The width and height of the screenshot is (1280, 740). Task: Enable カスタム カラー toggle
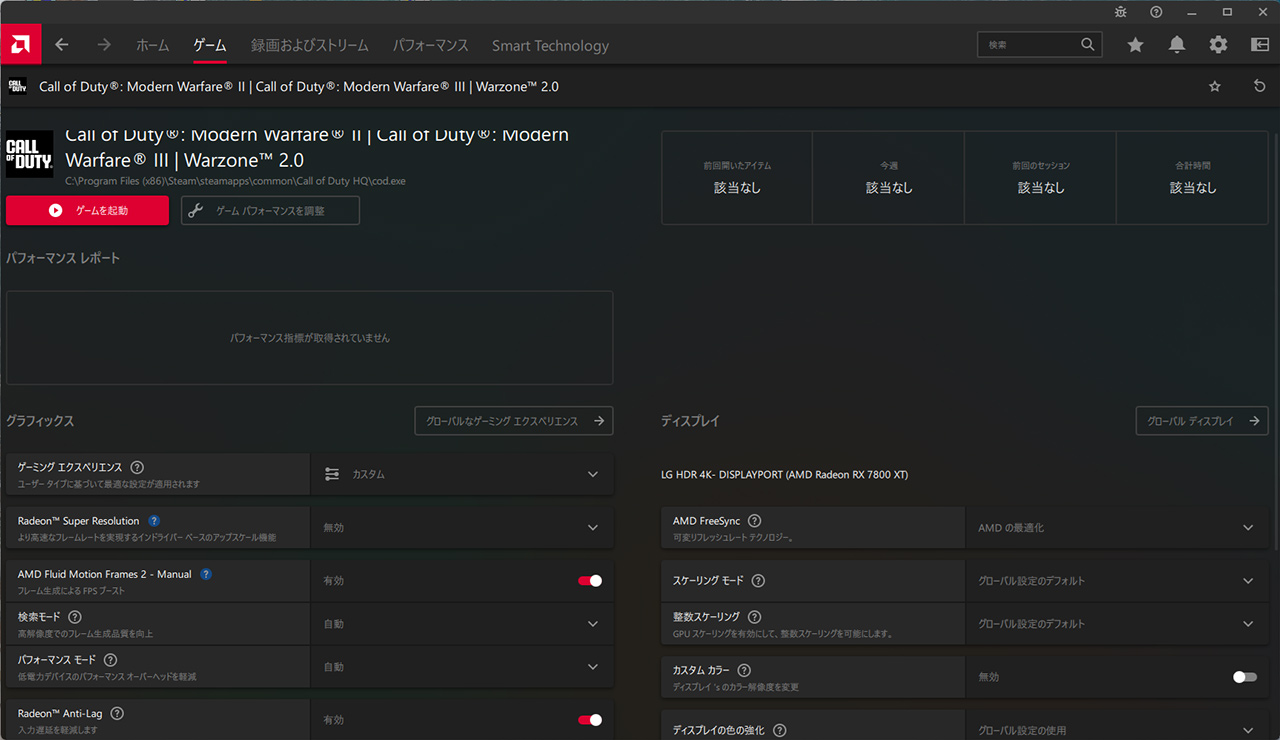coord(1245,677)
